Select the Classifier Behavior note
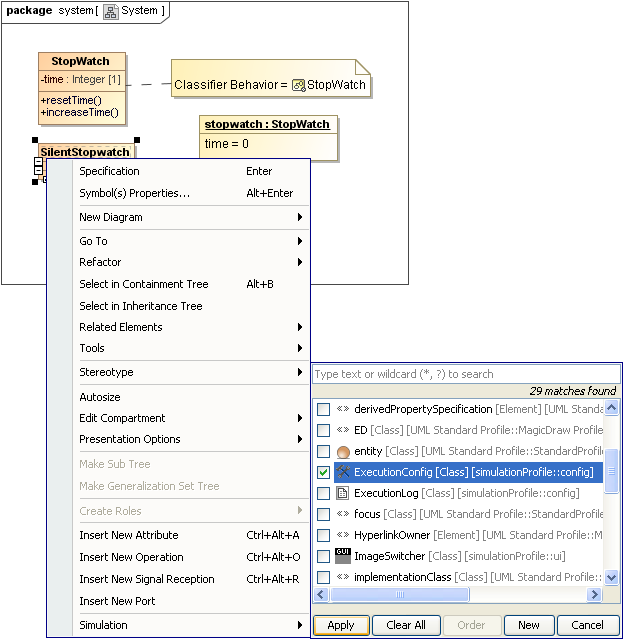 (x=271, y=78)
